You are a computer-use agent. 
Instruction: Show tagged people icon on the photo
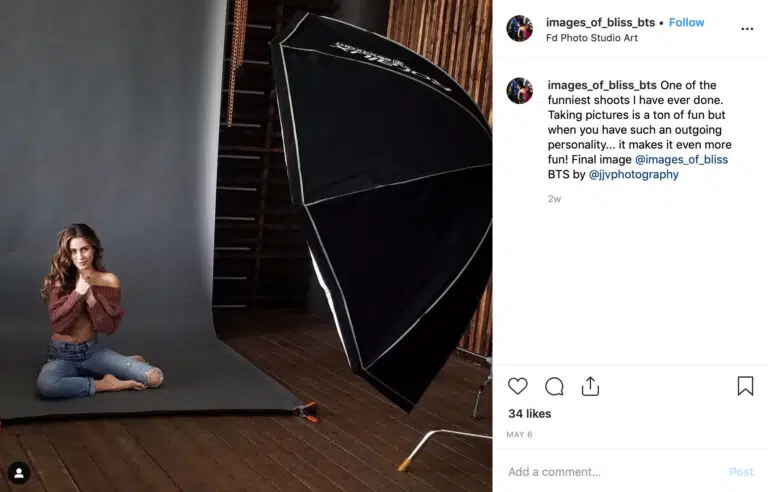coord(19,473)
